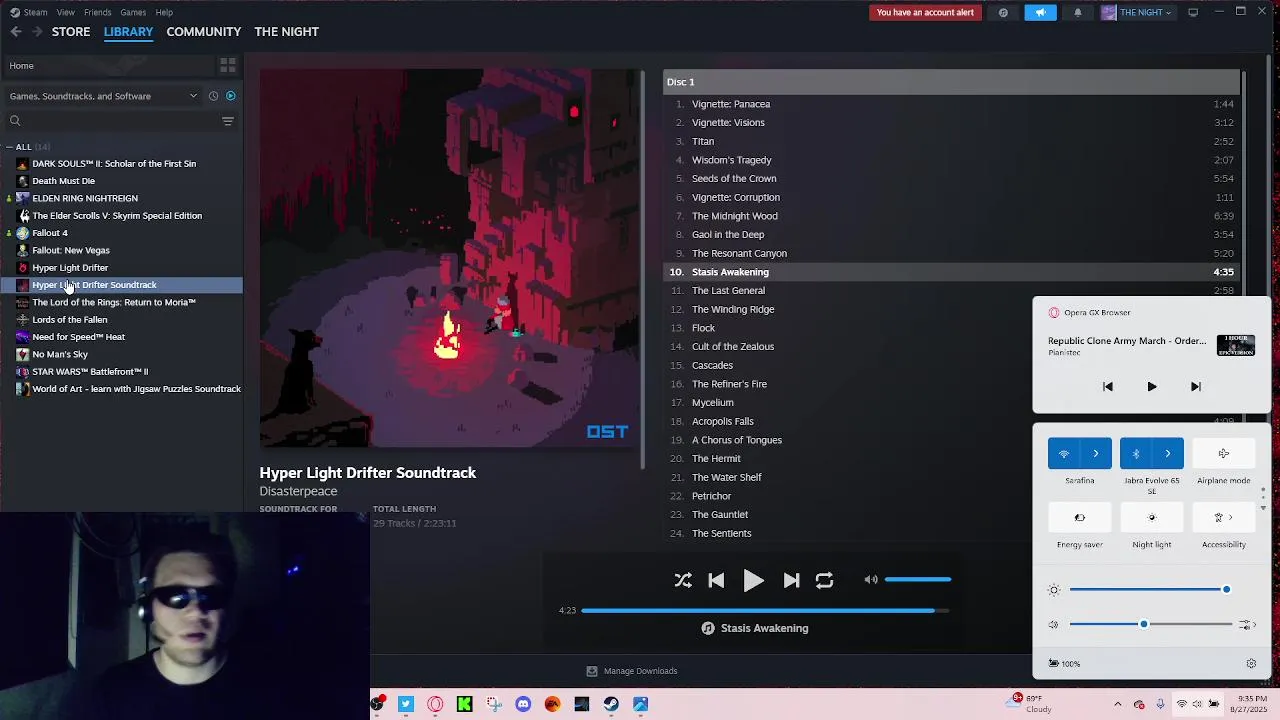The height and width of the screenshot is (720, 1280).
Task: Toggle shuffle in the Steam music player
Action: coord(683,580)
